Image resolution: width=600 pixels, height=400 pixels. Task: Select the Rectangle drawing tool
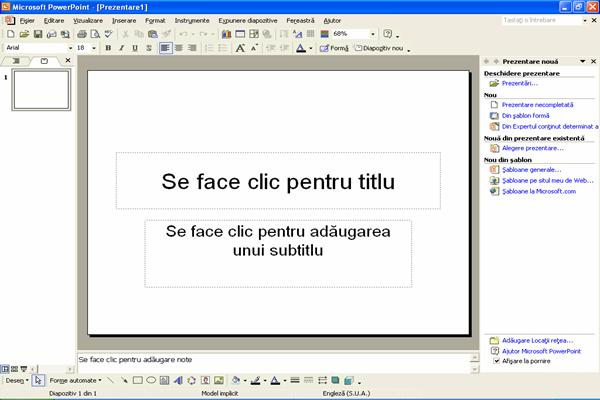click(137, 380)
